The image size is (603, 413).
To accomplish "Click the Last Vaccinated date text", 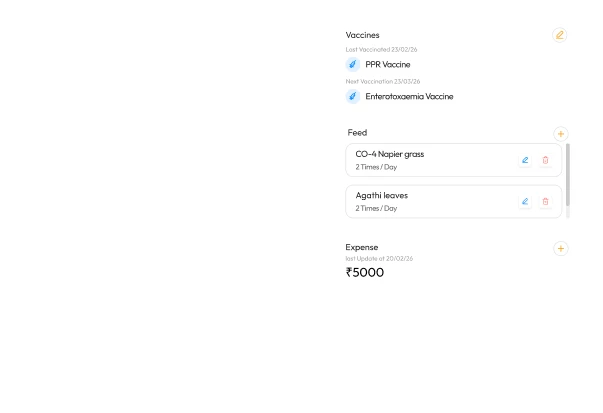I will pos(381,50).
